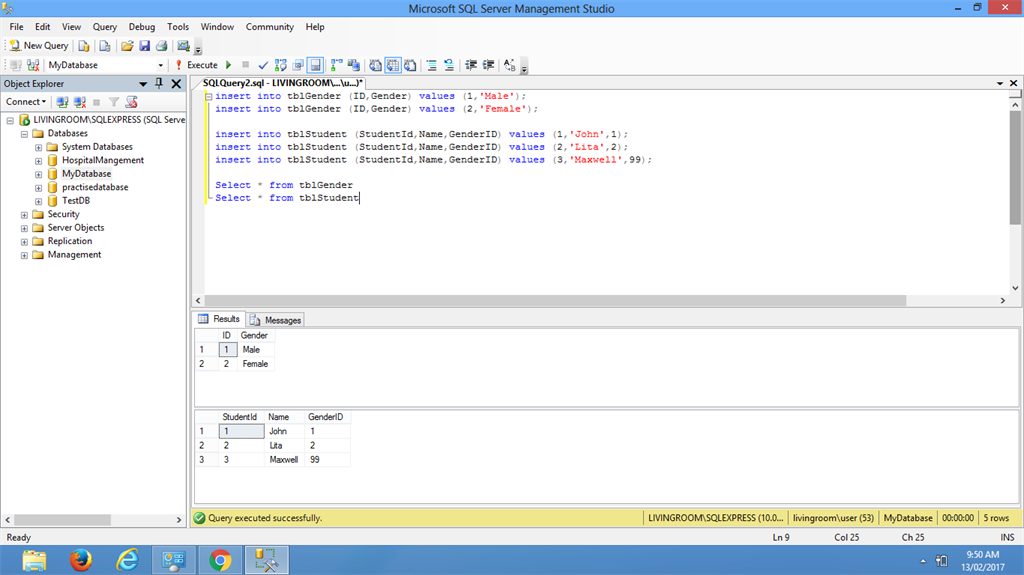The height and width of the screenshot is (575, 1024).
Task: Open the SQL editor toolbar overflow options
Action: [x=524, y=67]
